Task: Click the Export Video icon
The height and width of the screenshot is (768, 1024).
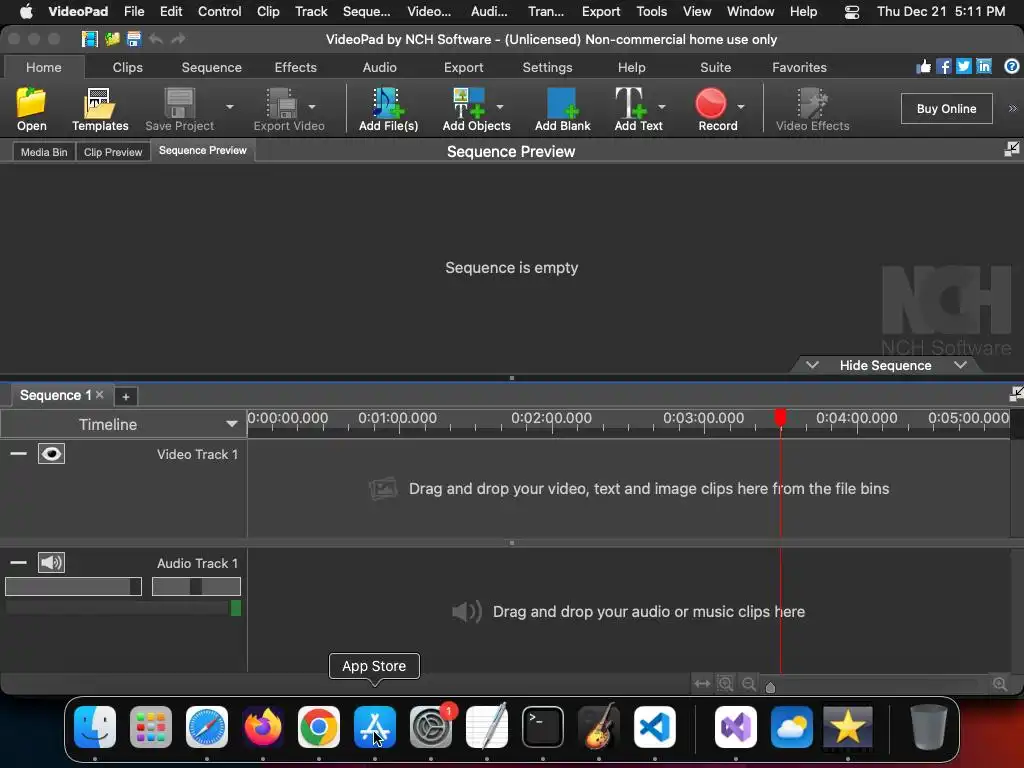Action: pyautogui.click(x=282, y=103)
